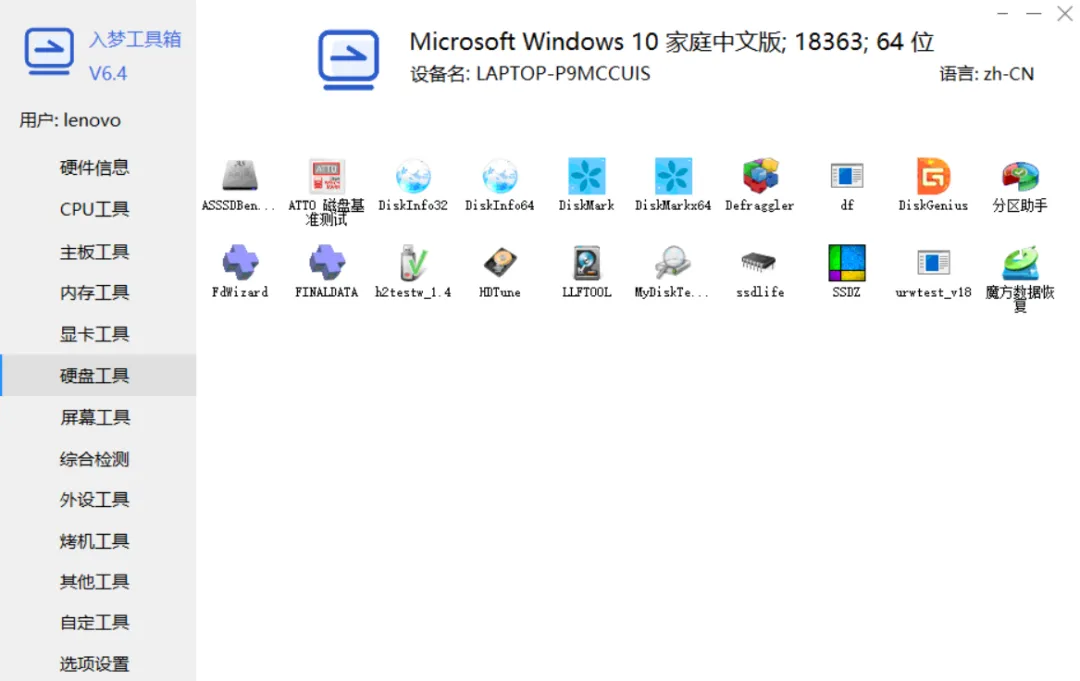Click the large toolbox logo in header
The image size is (1080, 681).
[x=349, y=59]
